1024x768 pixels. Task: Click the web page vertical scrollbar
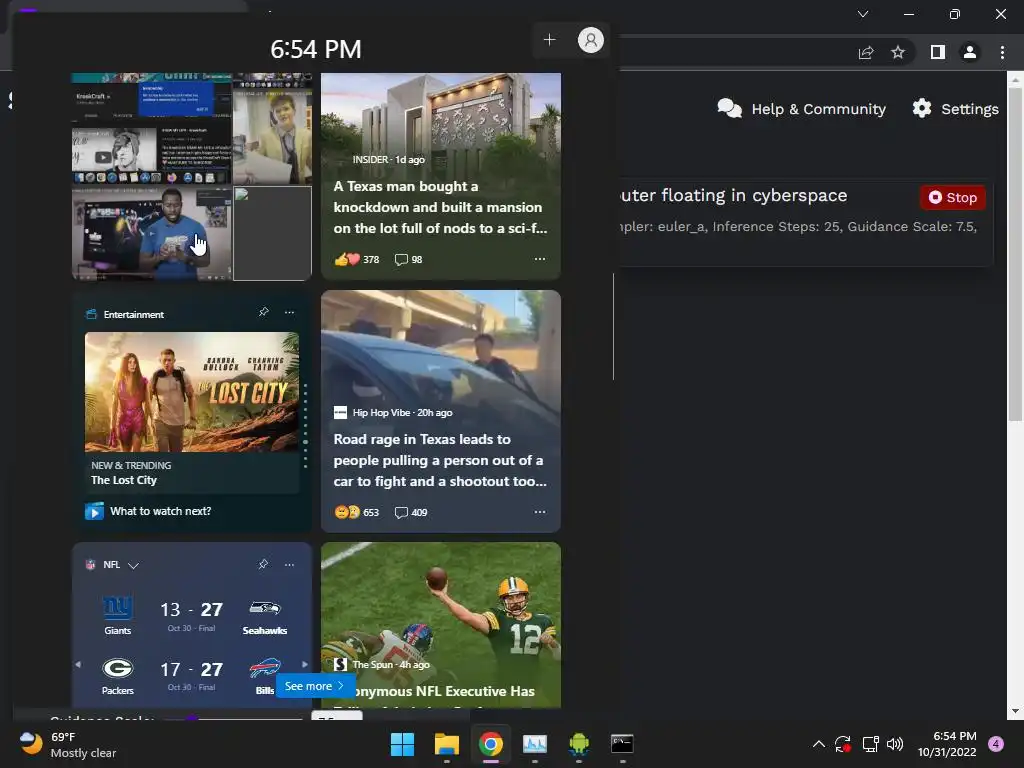tap(1015, 255)
